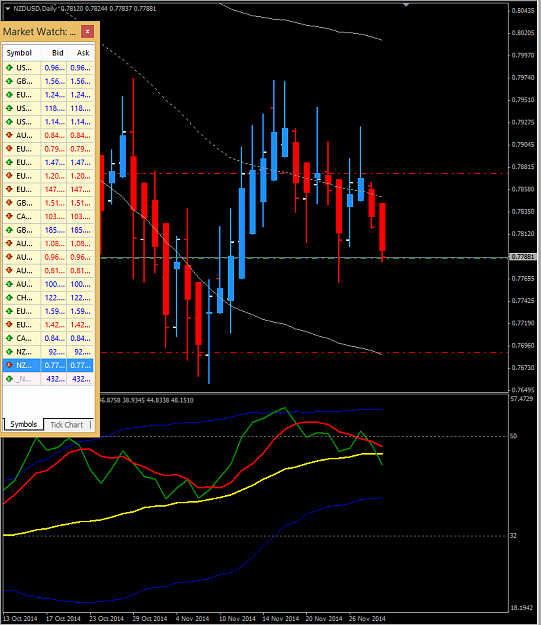Click the red down arrow in the EU... 147 row

click(x=9, y=190)
